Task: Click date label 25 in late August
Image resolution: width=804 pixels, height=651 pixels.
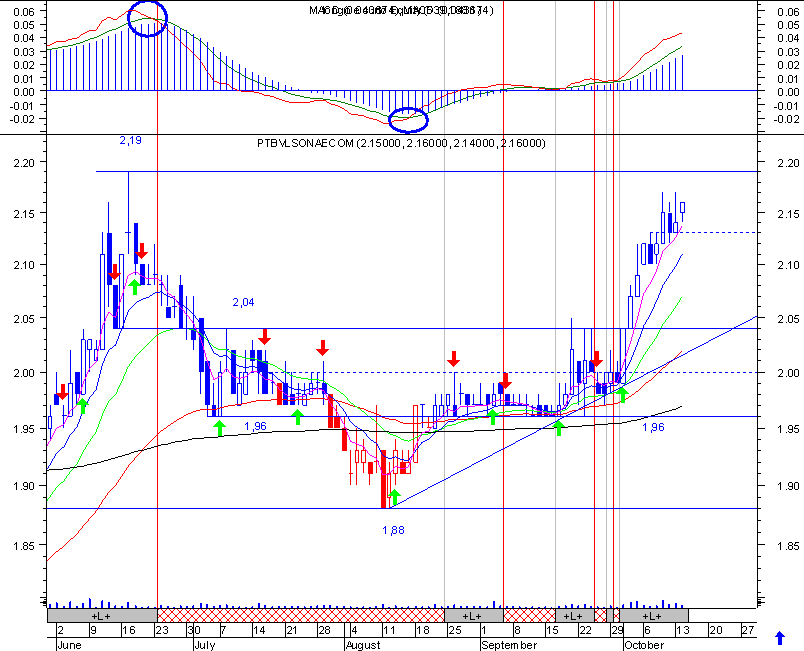Action: point(455,630)
